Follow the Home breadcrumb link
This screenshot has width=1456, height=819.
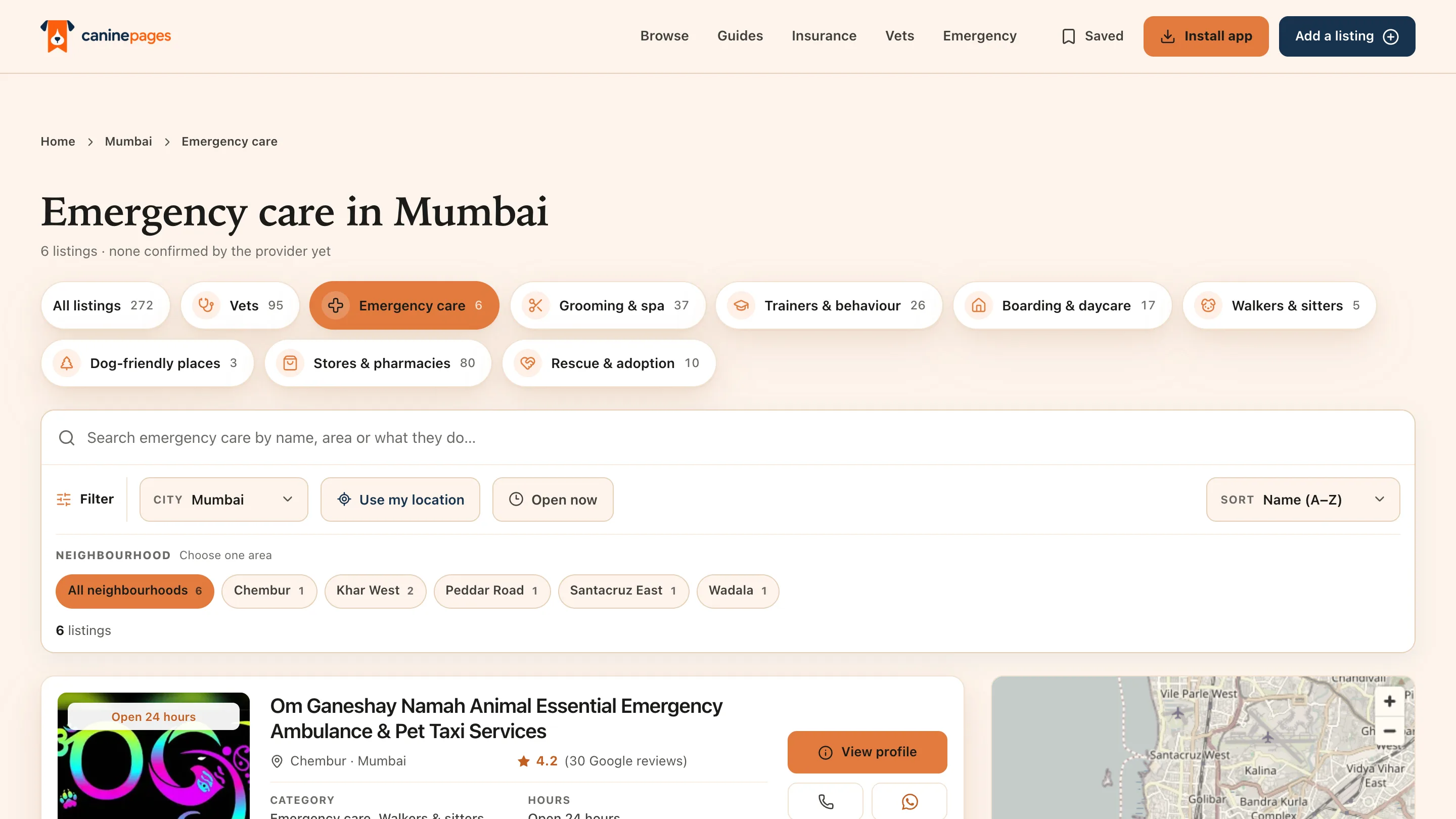pyautogui.click(x=58, y=142)
